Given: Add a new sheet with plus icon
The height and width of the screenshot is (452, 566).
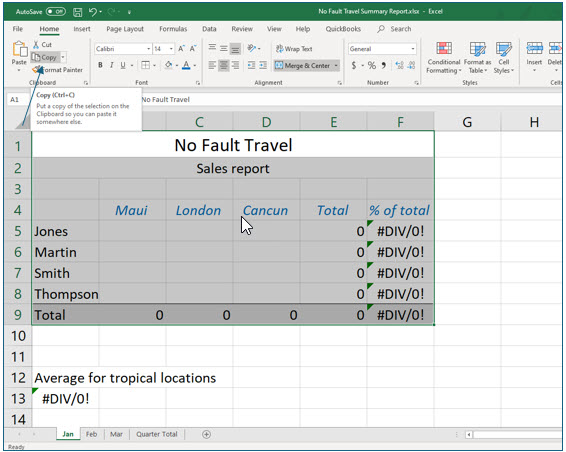Looking at the screenshot, I should click(x=206, y=434).
